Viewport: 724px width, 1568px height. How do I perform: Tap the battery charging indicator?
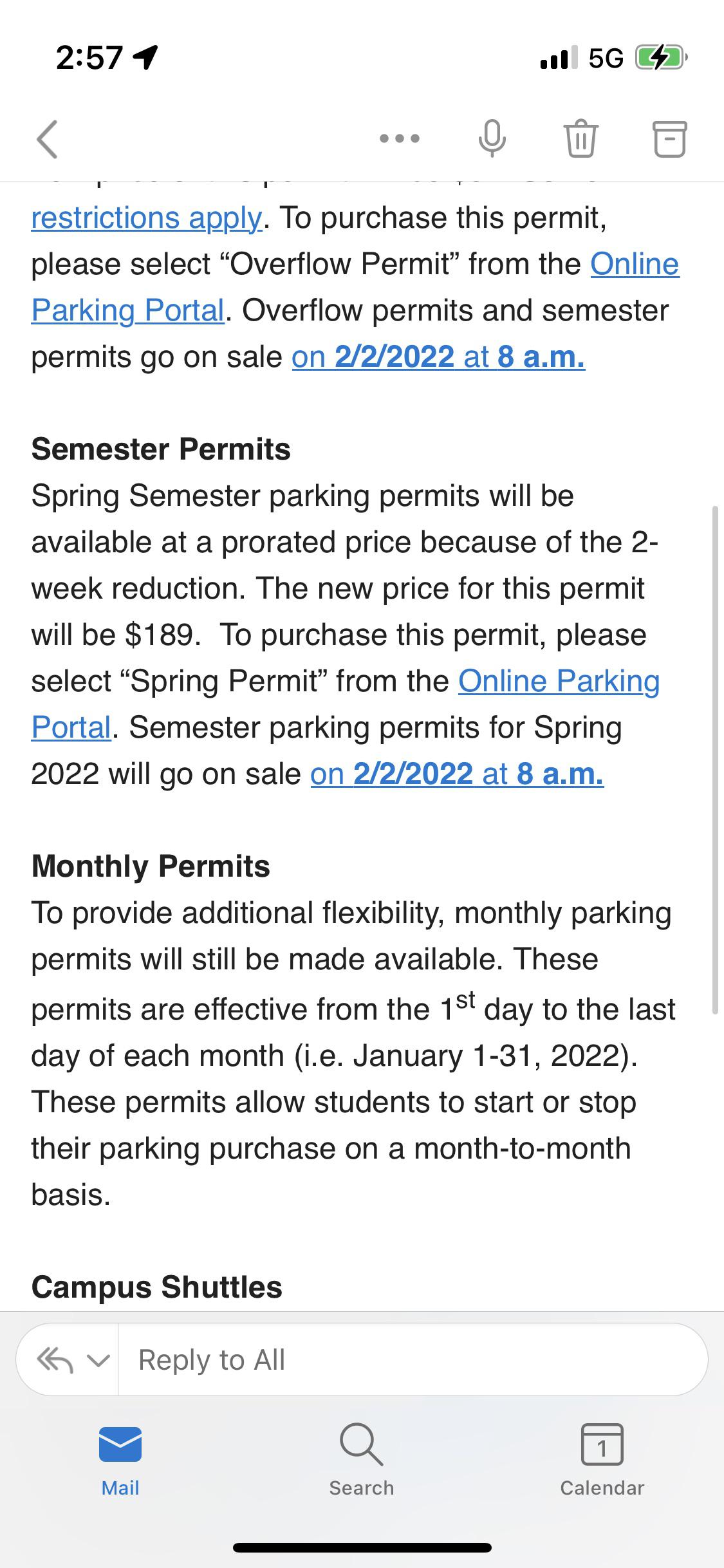click(x=660, y=58)
